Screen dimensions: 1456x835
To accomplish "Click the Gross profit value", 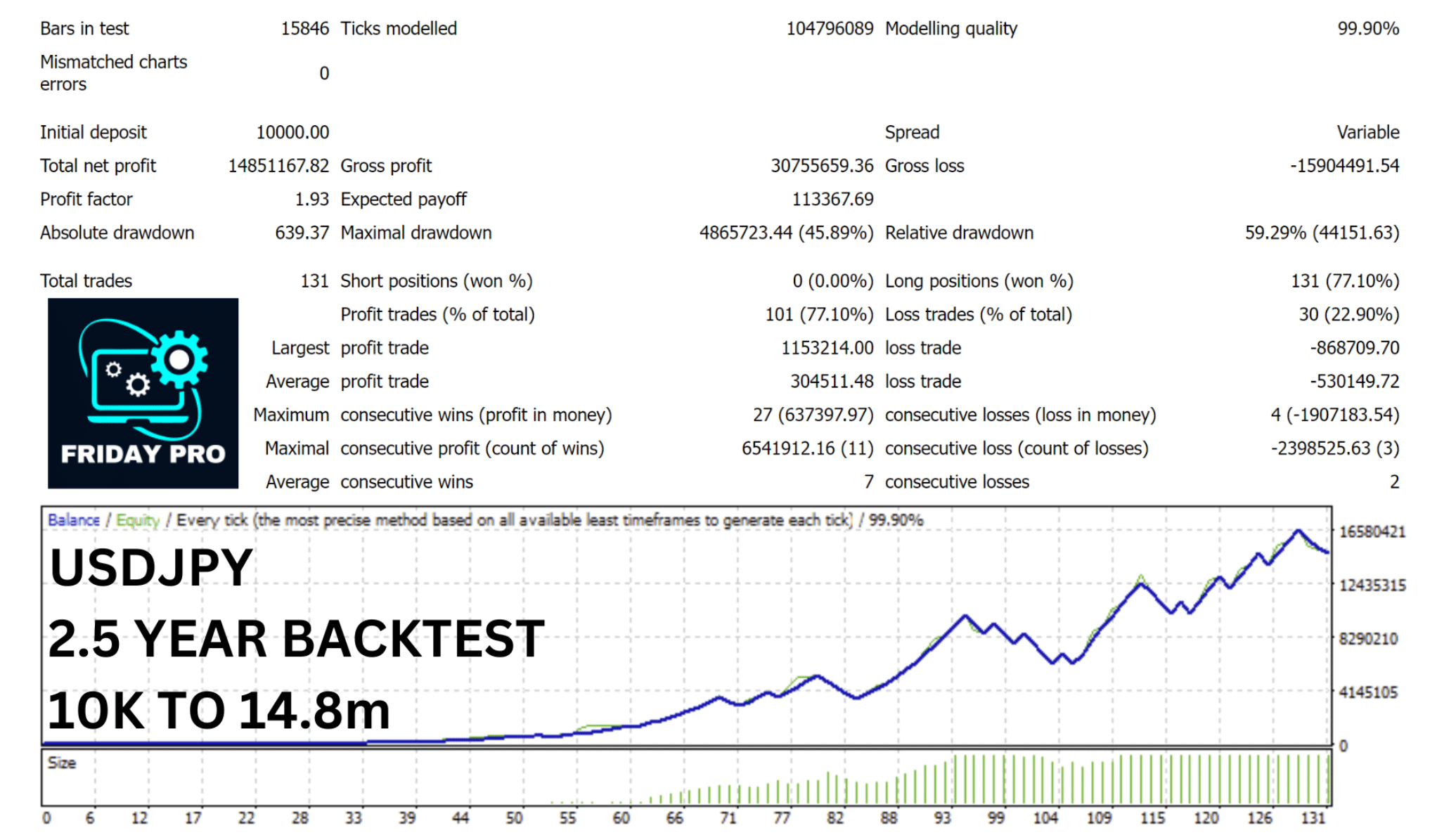I will click(822, 166).
